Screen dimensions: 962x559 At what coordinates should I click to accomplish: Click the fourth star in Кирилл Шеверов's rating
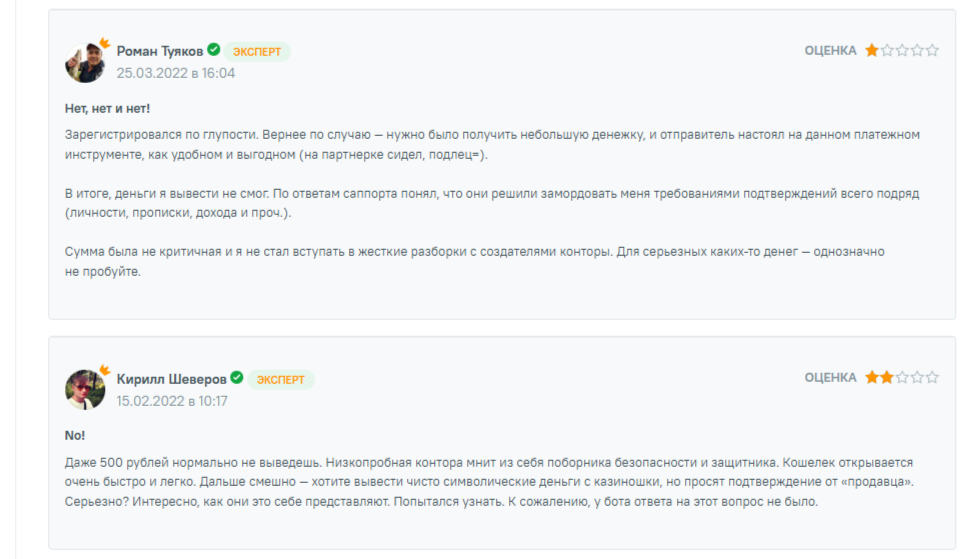coord(917,377)
